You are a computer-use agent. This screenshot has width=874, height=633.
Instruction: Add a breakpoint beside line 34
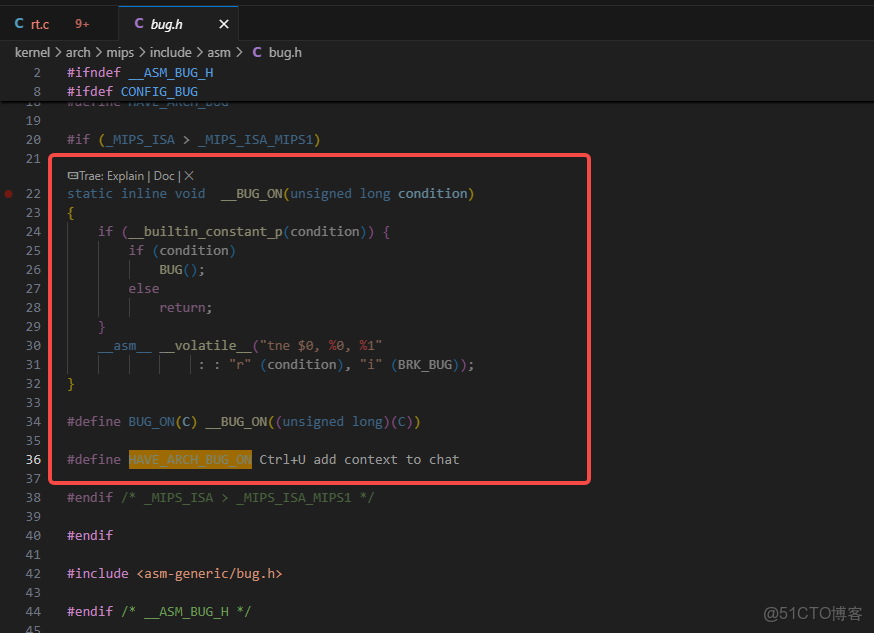pyautogui.click(x=9, y=421)
